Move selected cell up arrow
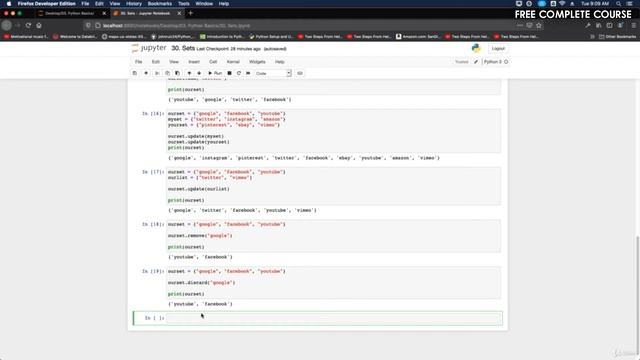The height and width of the screenshot is (360, 640). pyautogui.click(x=189, y=73)
